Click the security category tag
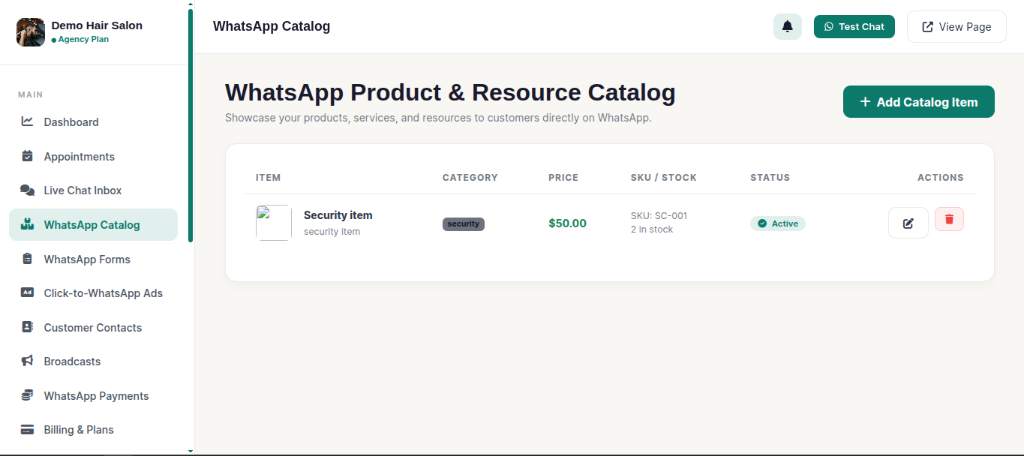The width and height of the screenshot is (1024, 456). click(464, 224)
